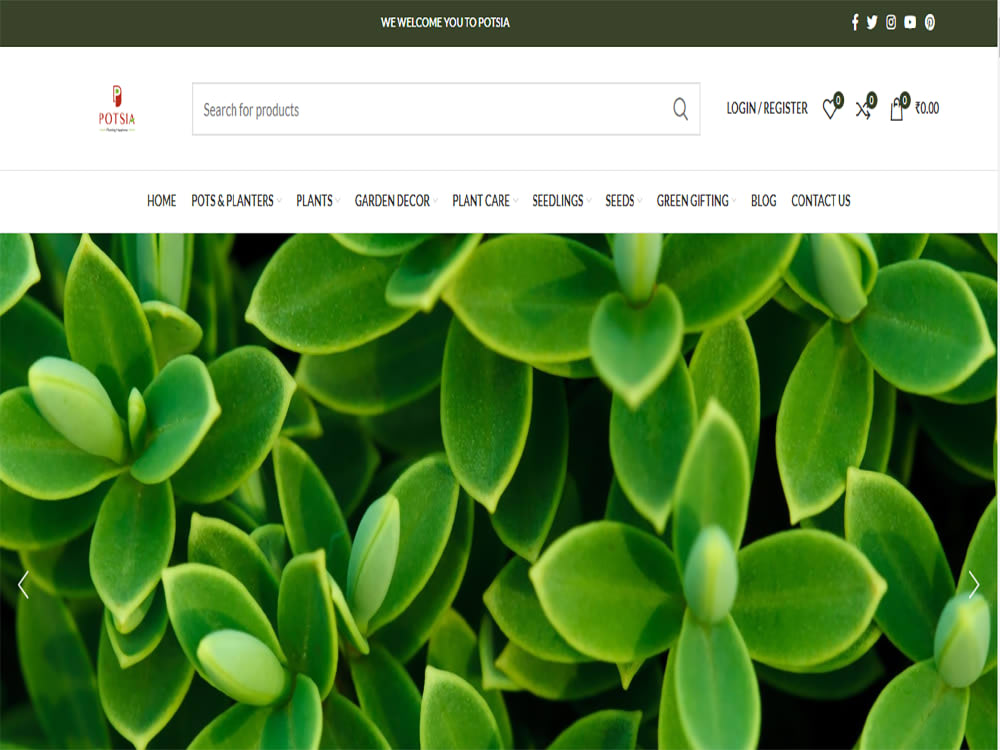The height and width of the screenshot is (750, 1000).
Task: Click the LOGIN / REGISTER link
Action: [x=768, y=109]
